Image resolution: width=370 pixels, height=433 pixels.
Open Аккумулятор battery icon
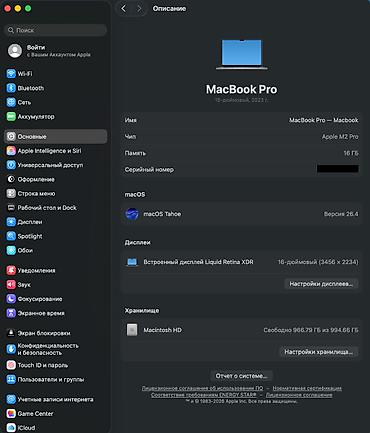coord(11,117)
